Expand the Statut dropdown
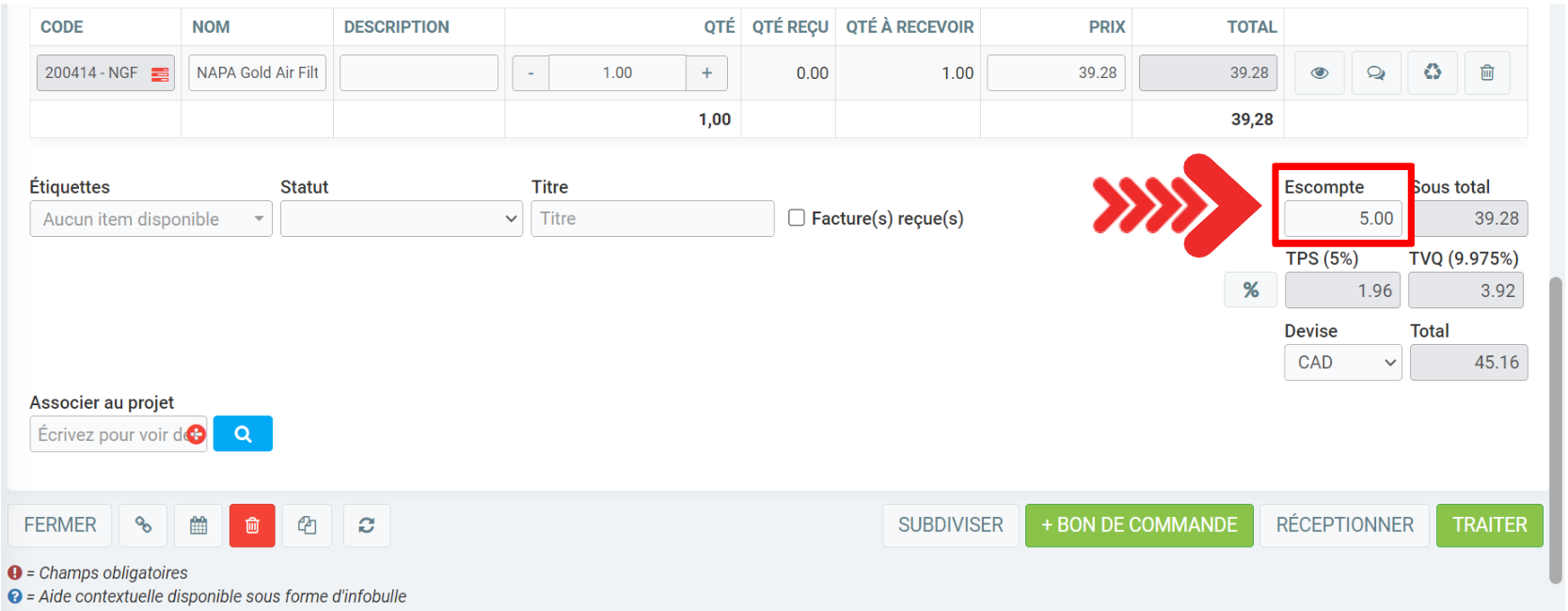 click(401, 219)
